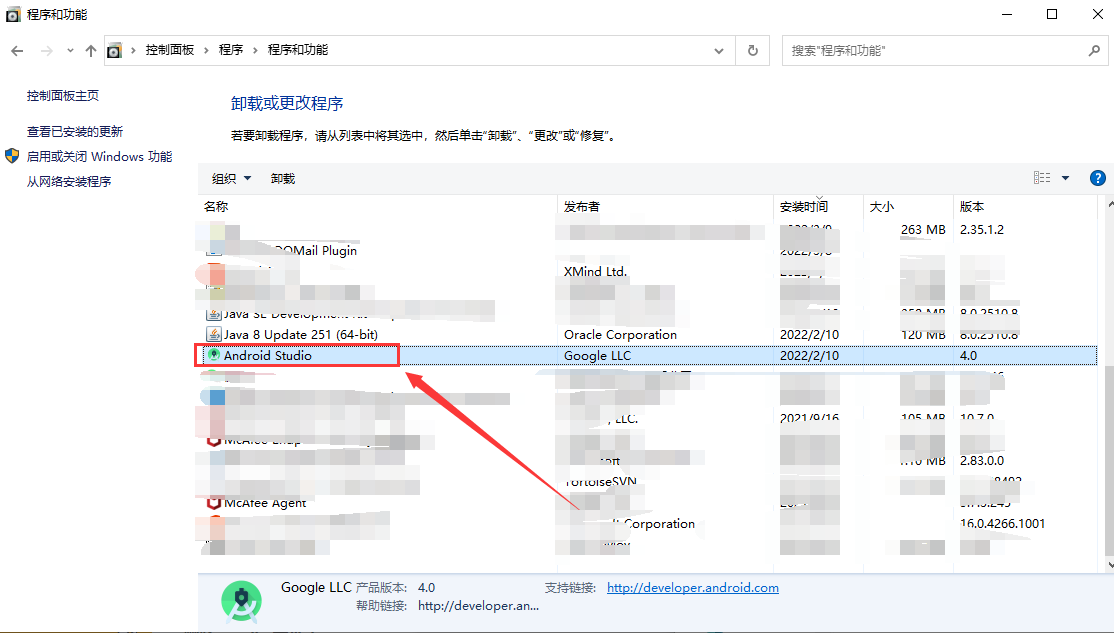Click the address bar control panel icon
The width and height of the screenshot is (1114, 633).
pos(114,50)
